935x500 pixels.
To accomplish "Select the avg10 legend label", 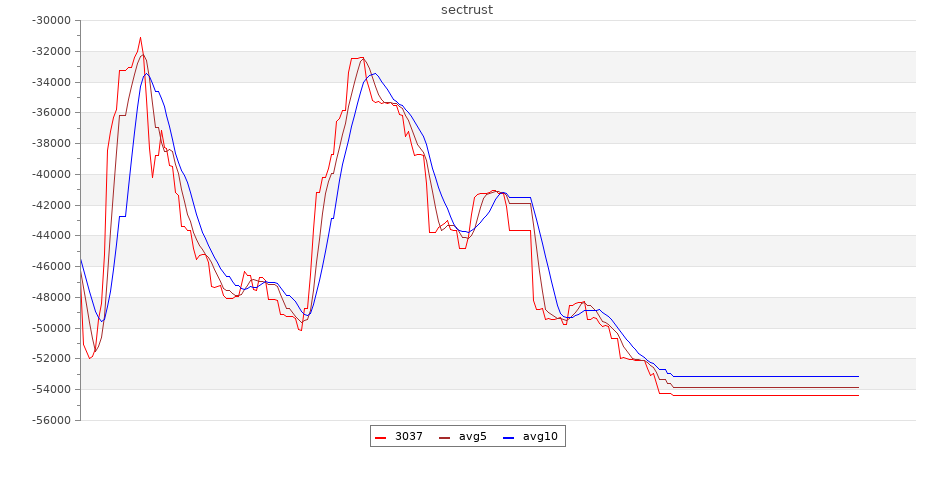I will (540, 437).
